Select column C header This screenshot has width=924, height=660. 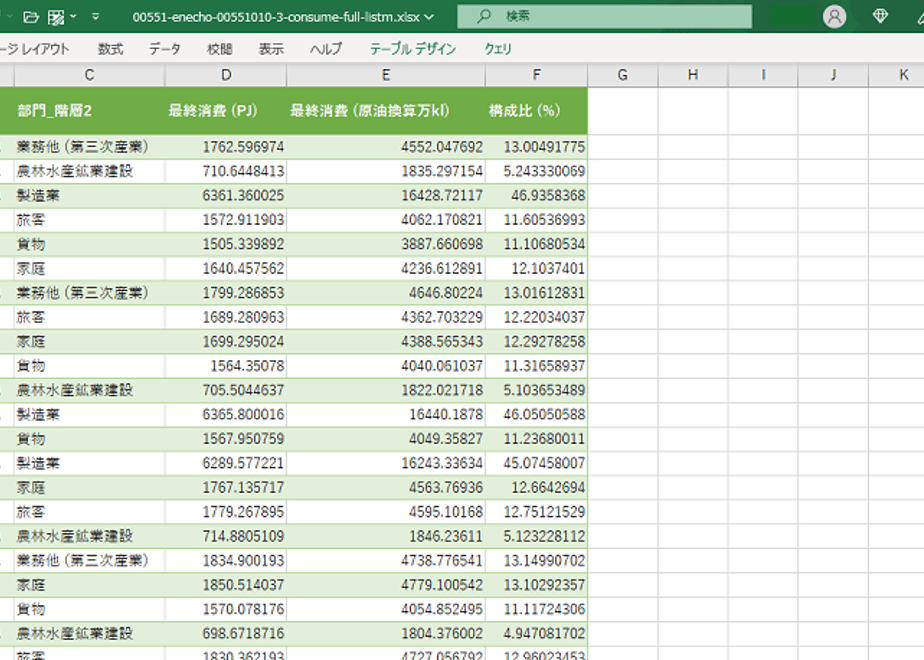tap(90, 75)
